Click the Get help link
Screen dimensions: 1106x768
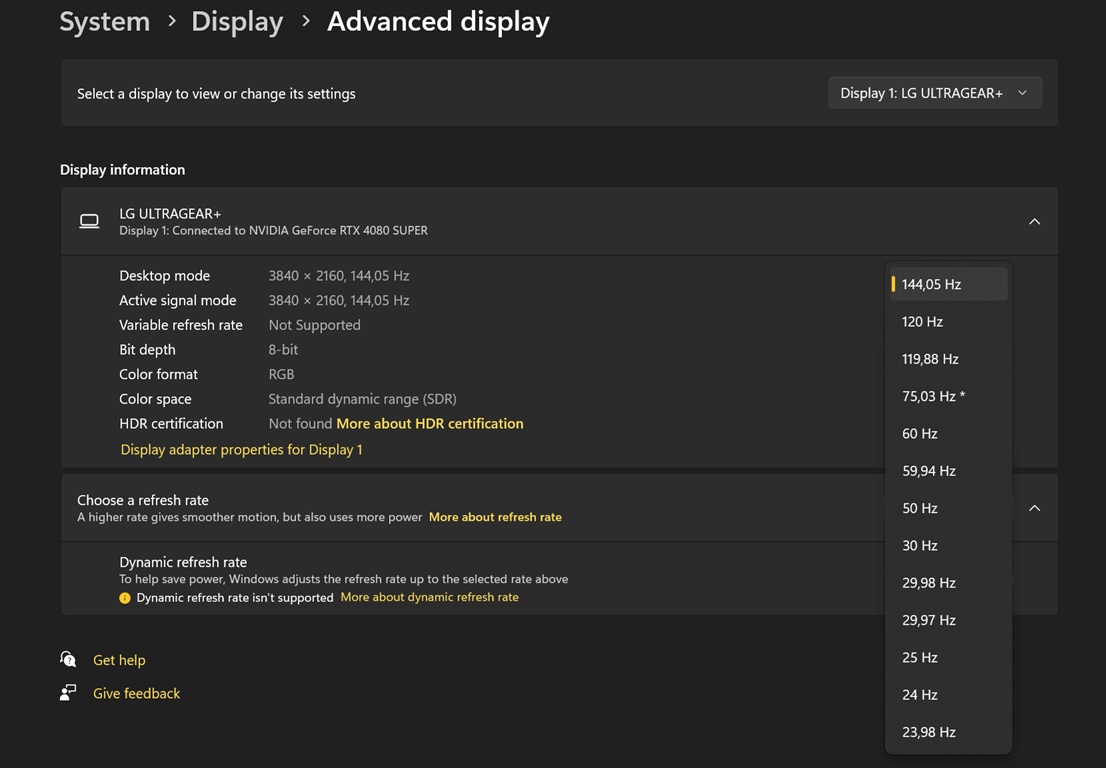tap(119, 660)
